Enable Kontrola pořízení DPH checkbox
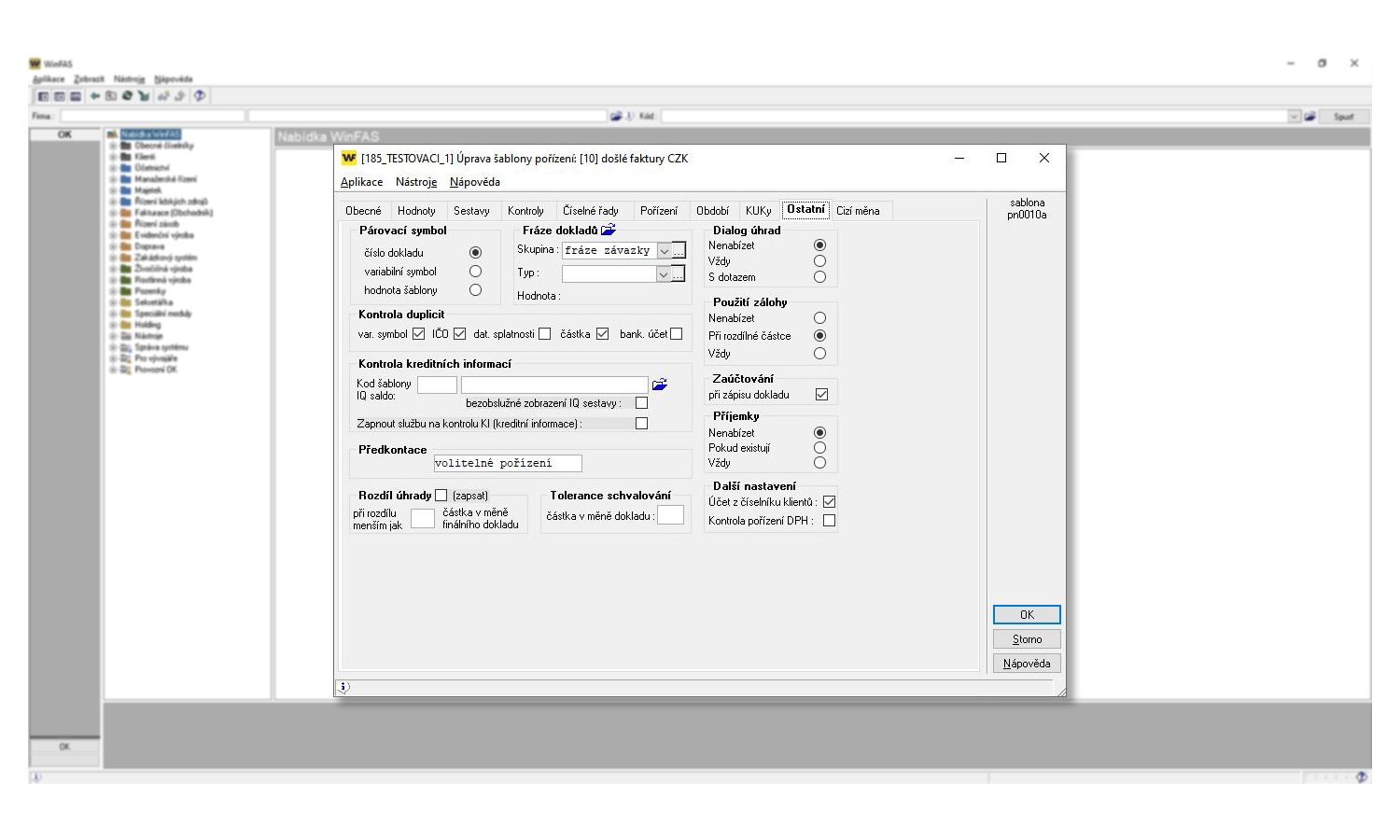Screen dimensions: 1400x840 [x=829, y=521]
